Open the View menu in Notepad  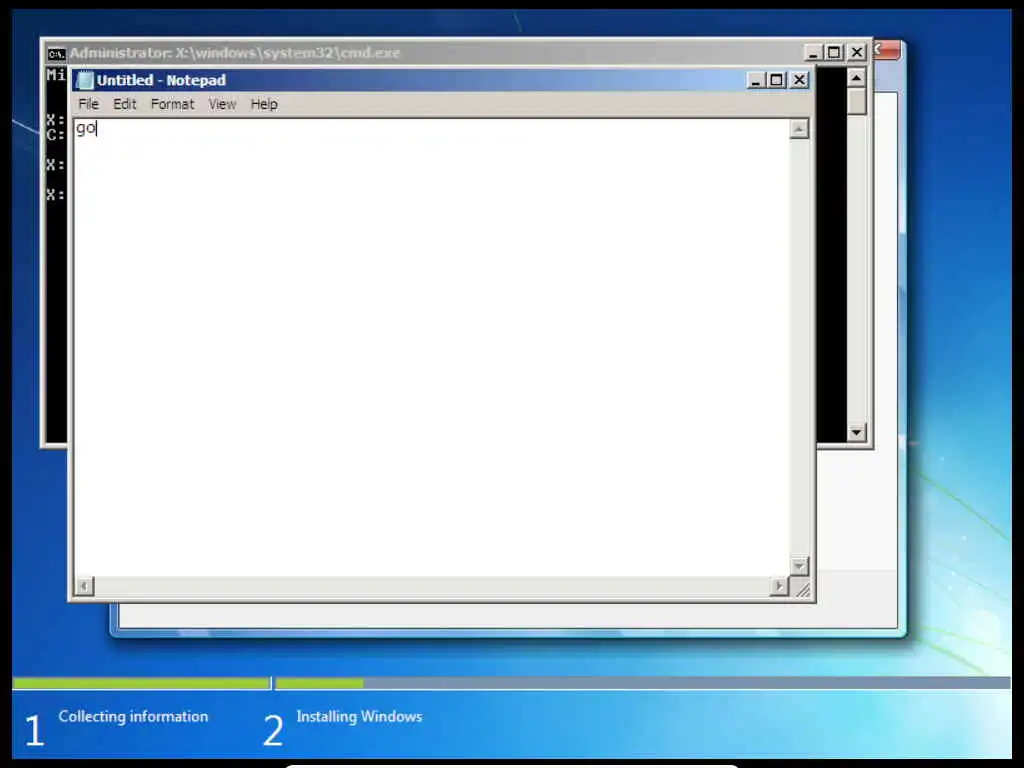coord(222,104)
